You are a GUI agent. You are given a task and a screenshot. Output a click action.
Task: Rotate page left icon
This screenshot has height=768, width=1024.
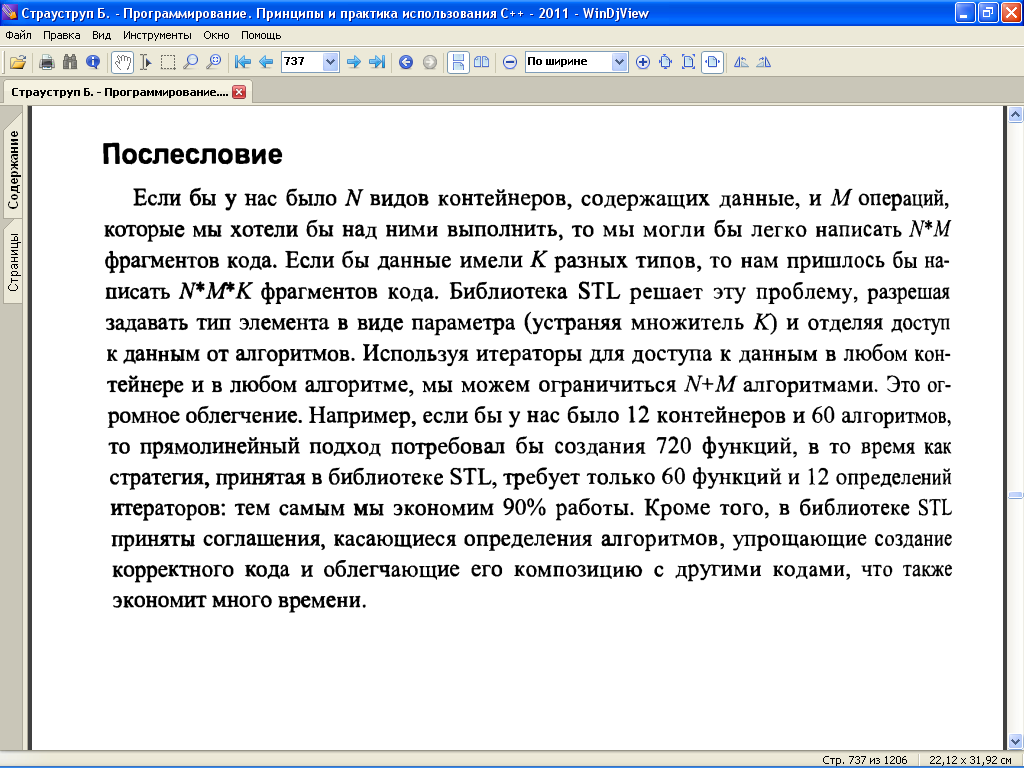[x=741, y=62]
